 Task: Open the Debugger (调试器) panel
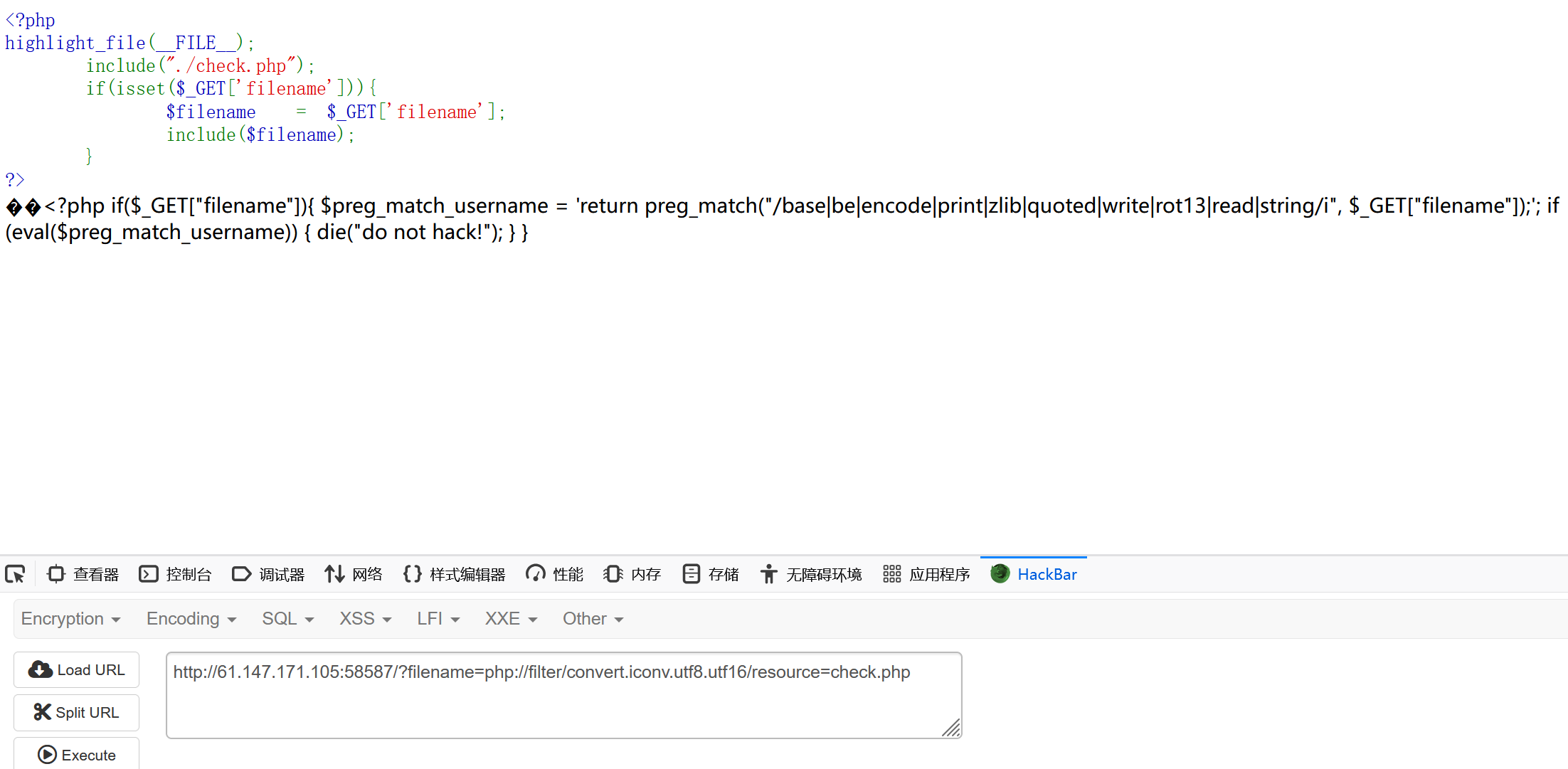tap(268, 574)
